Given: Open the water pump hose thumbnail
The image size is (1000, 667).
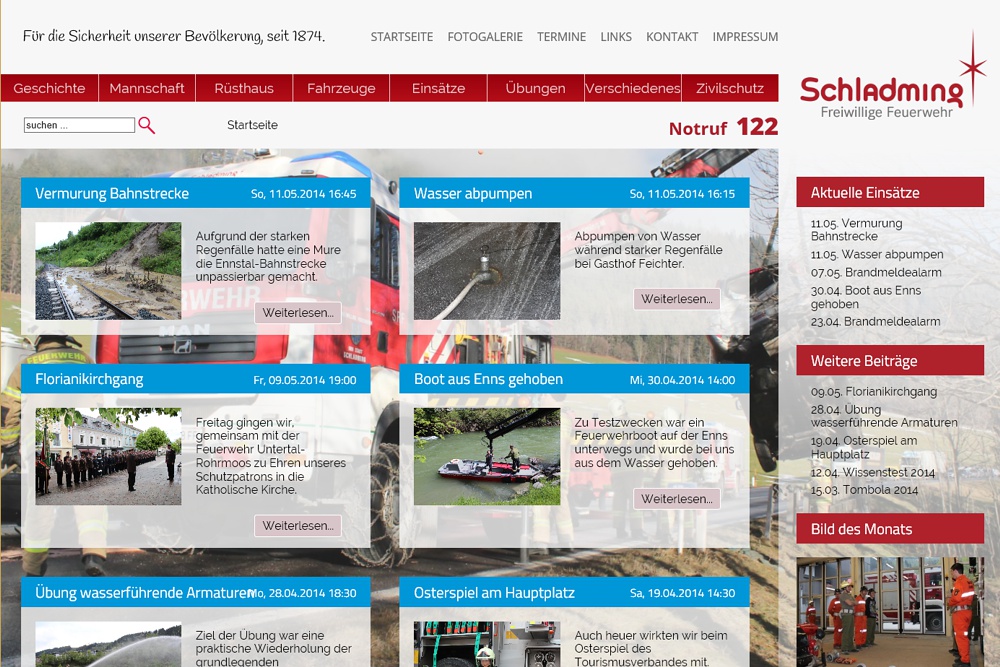Looking at the screenshot, I should click(x=487, y=271).
